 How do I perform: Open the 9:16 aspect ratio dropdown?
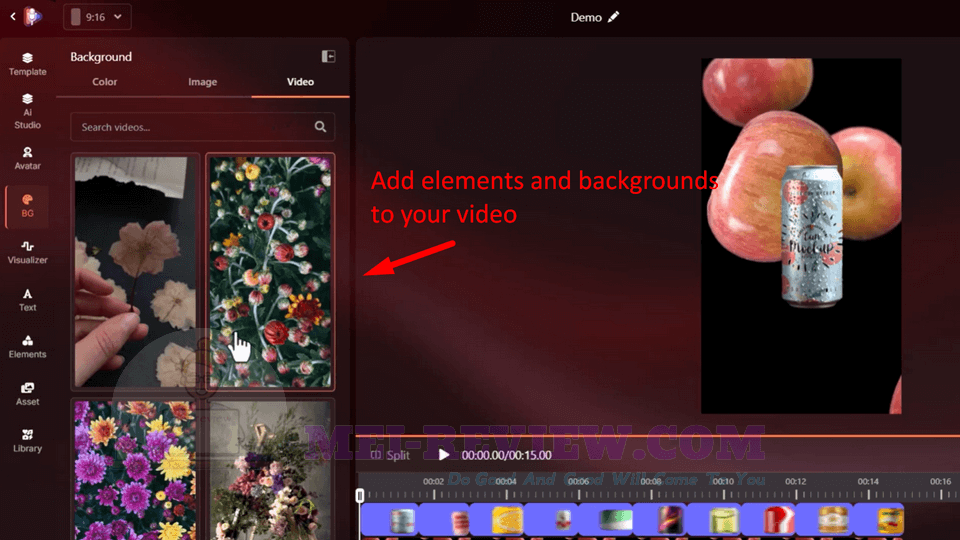click(97, 17)
